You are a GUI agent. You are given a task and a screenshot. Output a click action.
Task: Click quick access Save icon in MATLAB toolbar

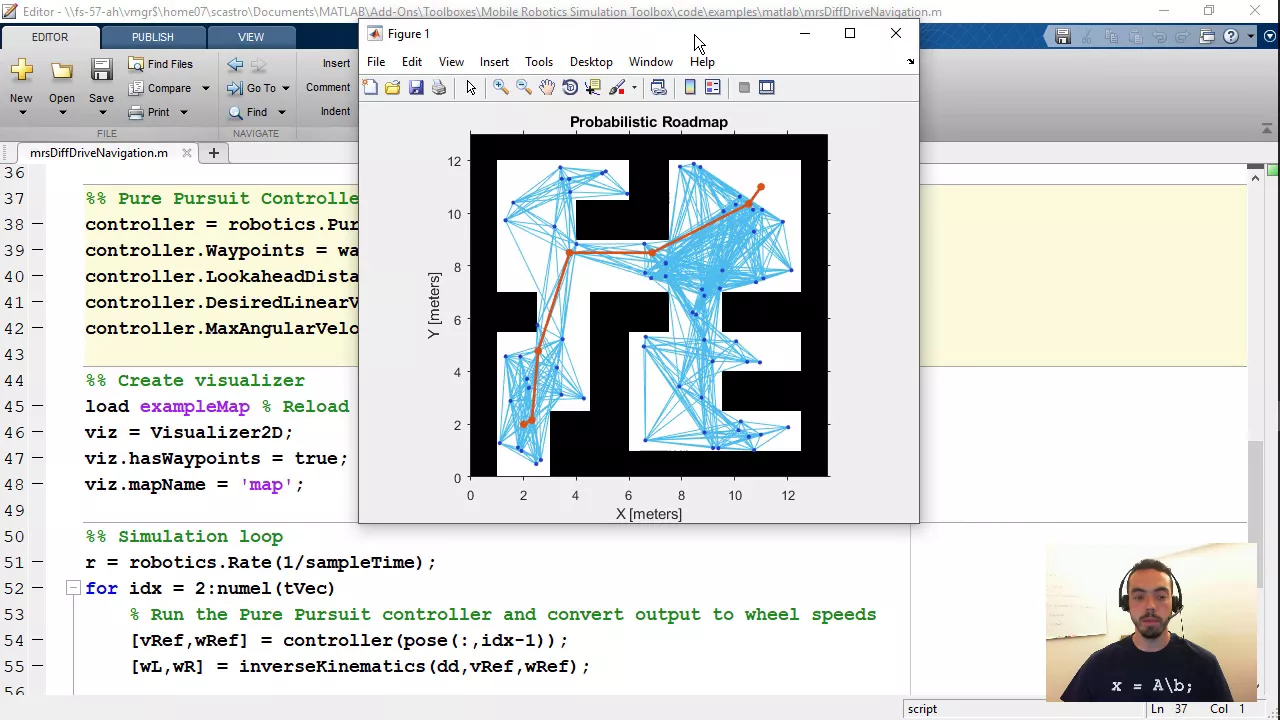coord(1063,37)
